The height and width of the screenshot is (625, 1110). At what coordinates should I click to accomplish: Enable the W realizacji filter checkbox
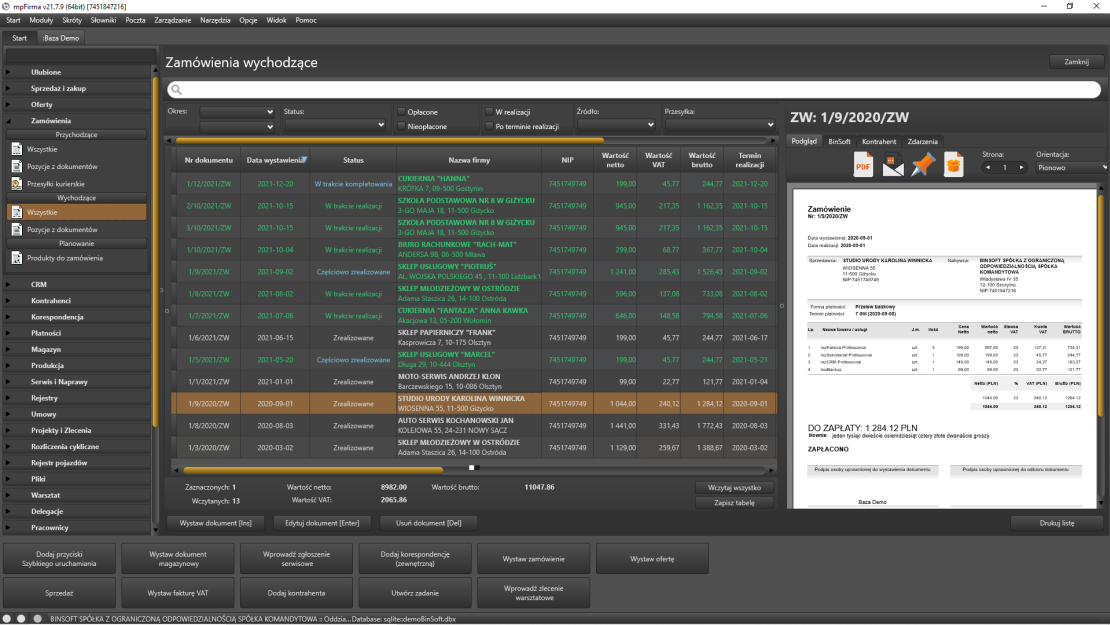489,112
